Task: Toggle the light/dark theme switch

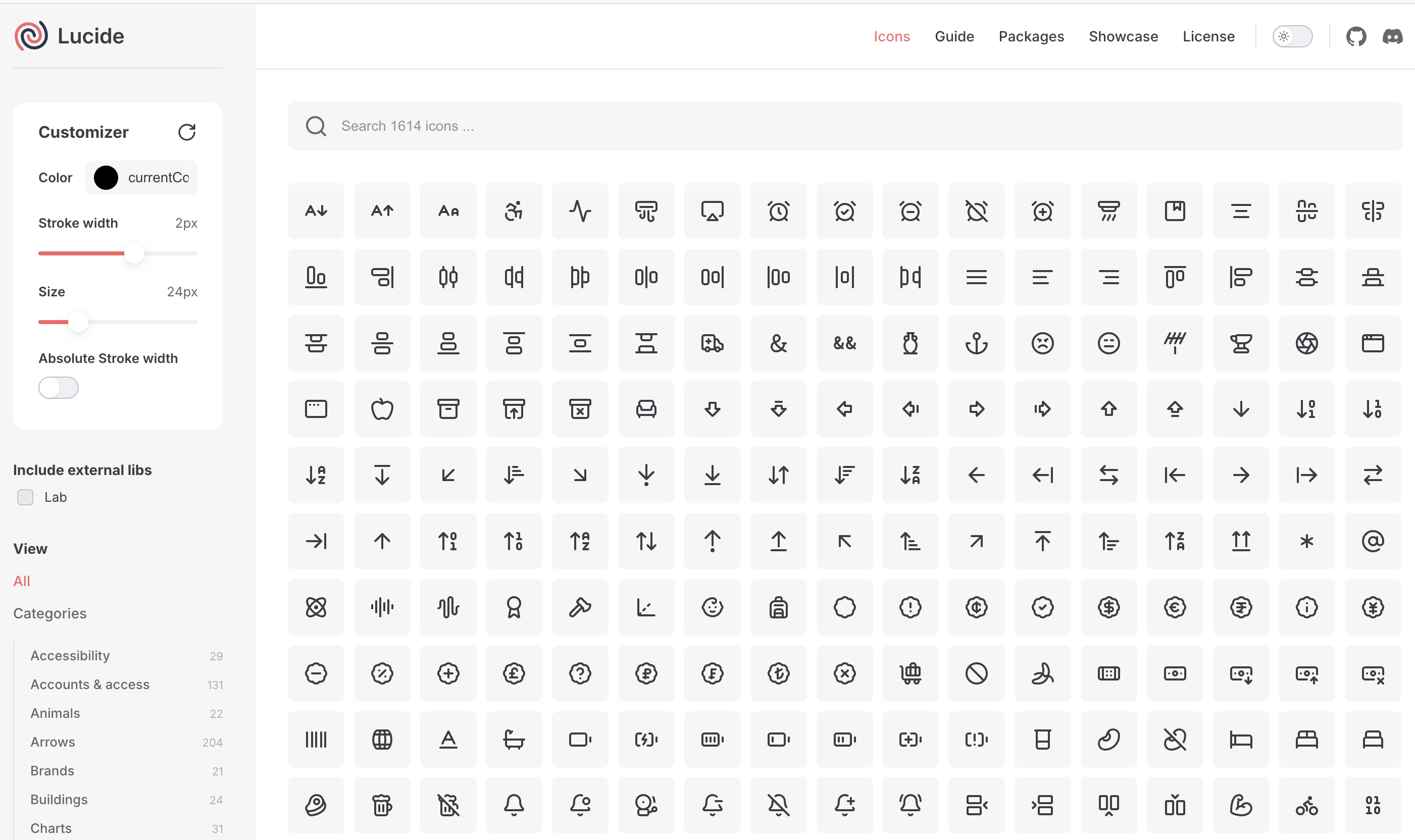Action: point(1292,37)
